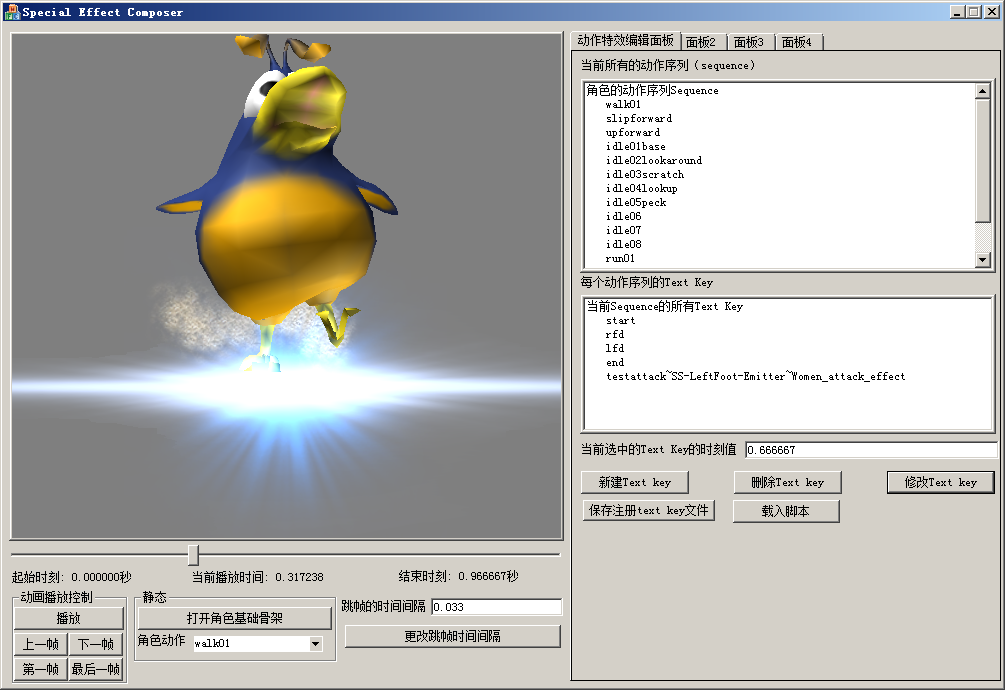Click the 起始时刻 0.000000秒 label

click(72, 577)
